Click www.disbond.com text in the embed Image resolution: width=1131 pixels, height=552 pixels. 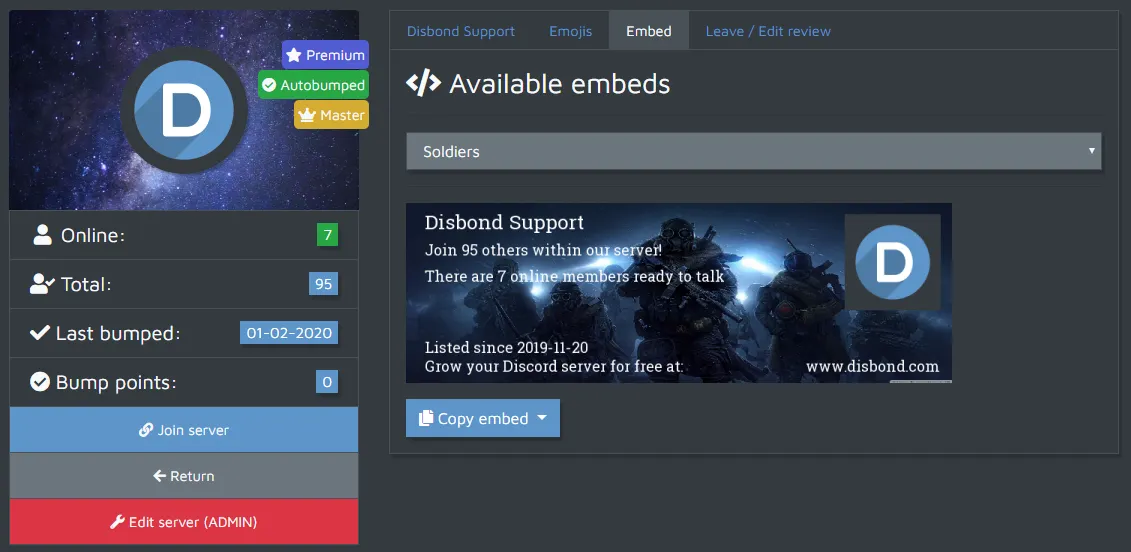coord(873,366)
